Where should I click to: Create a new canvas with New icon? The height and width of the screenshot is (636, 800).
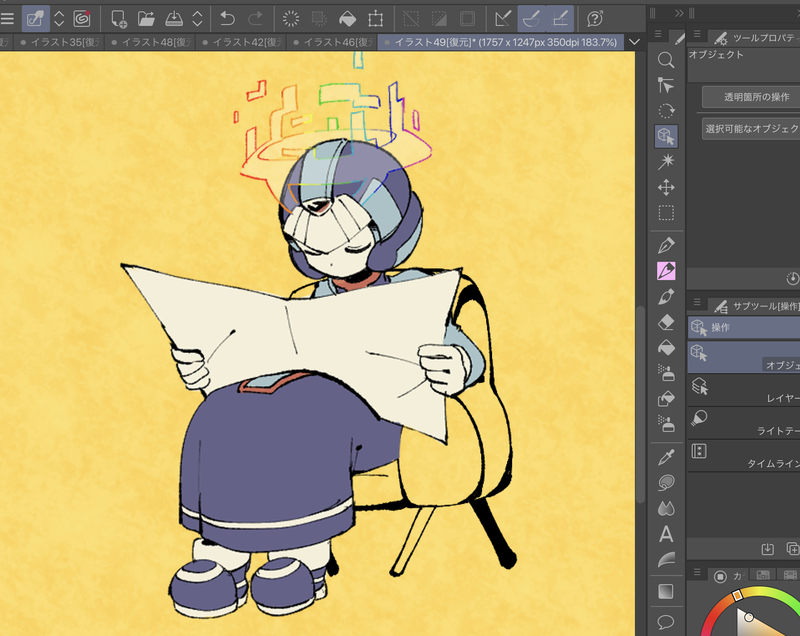pyautogui.click(x=119, y=19)
